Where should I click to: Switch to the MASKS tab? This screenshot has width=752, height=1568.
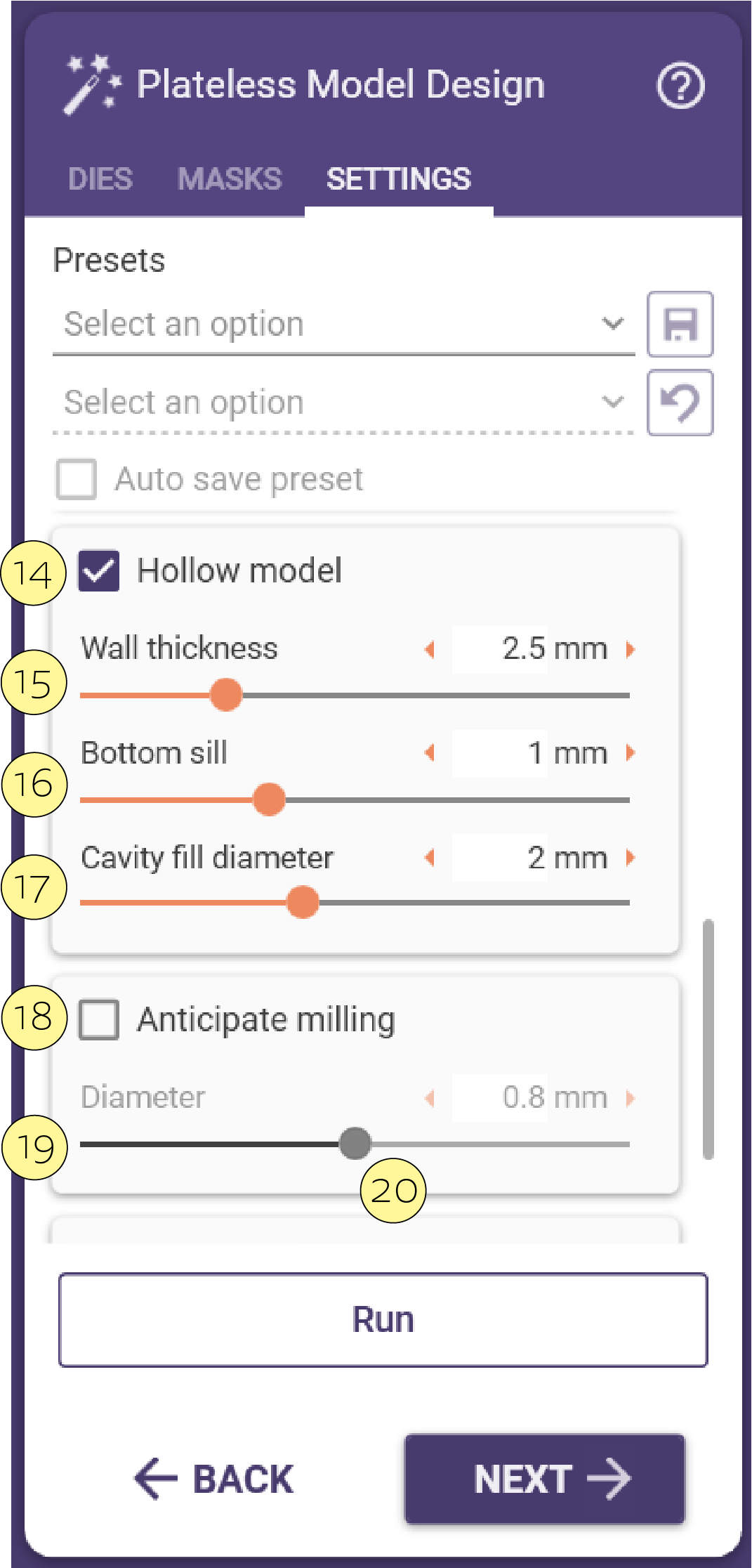coord(230,179)
